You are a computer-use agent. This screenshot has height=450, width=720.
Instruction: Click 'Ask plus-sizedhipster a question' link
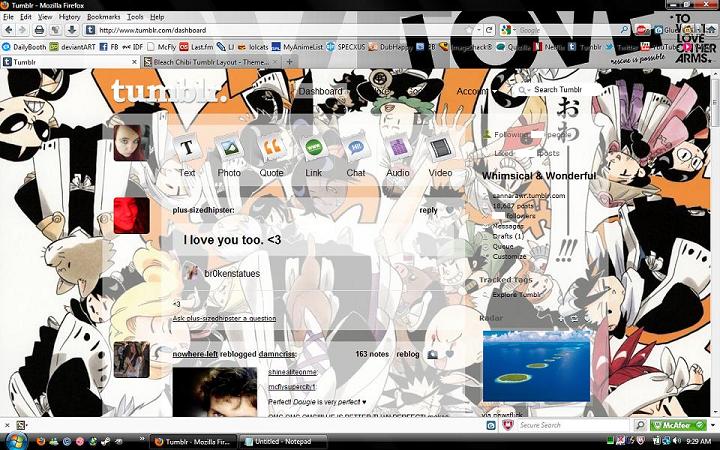click(224, 318)
